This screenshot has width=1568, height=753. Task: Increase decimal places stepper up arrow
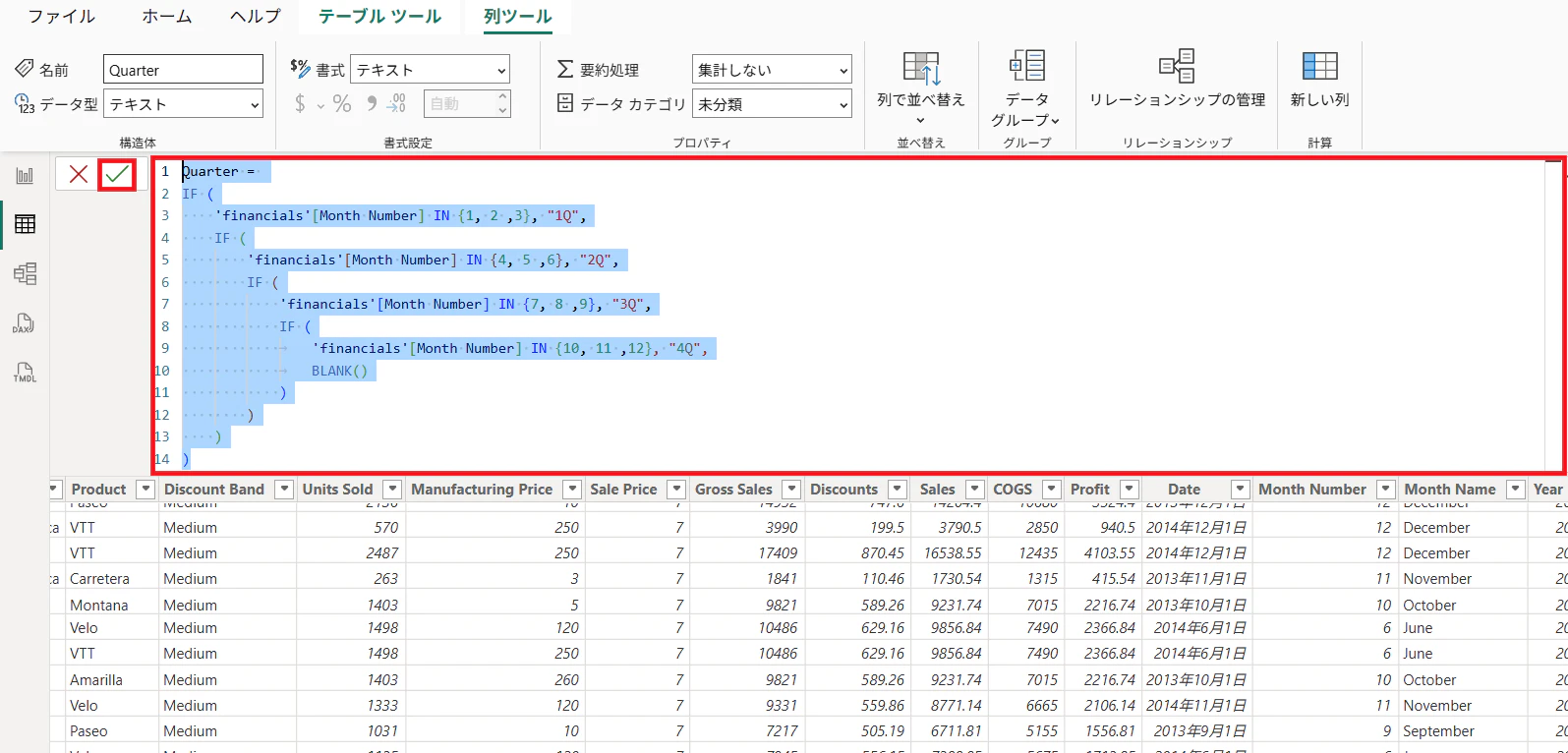click(502, 97)
